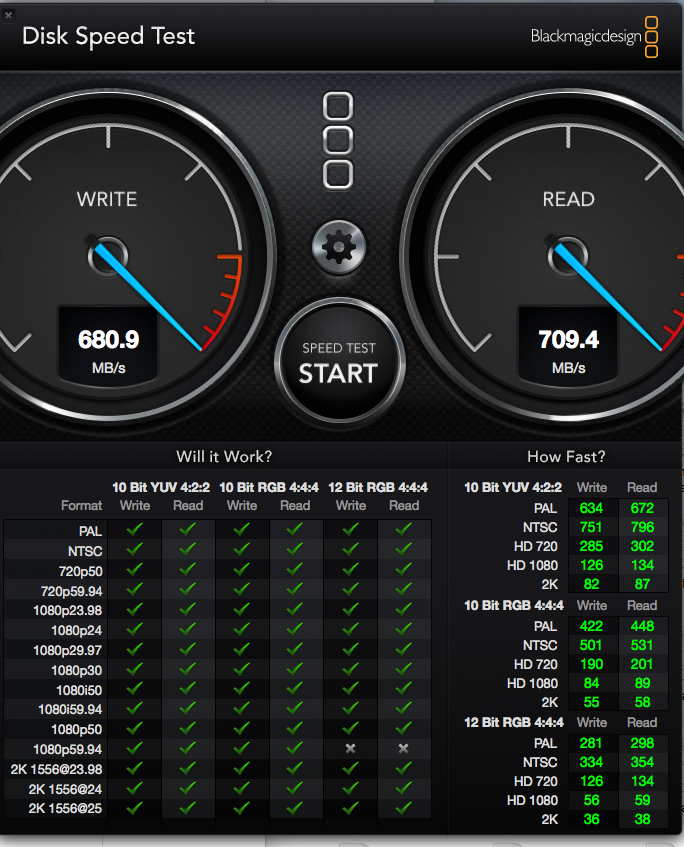Click 10 Bit YUV 2K write value 82

[x=591, y=584]
